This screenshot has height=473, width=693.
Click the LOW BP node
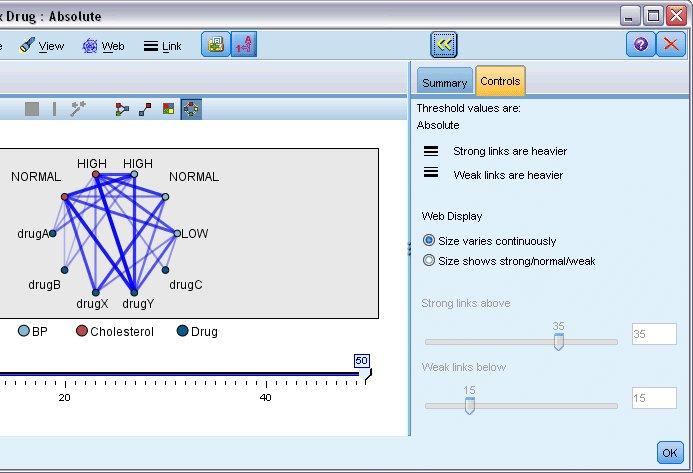(177, 233)
